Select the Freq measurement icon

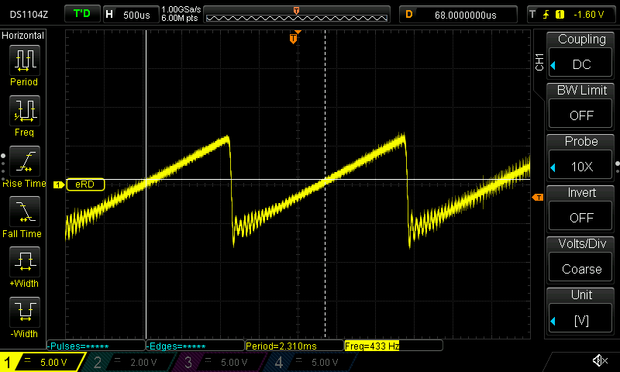pyautogui.click(x=24, y=111)
